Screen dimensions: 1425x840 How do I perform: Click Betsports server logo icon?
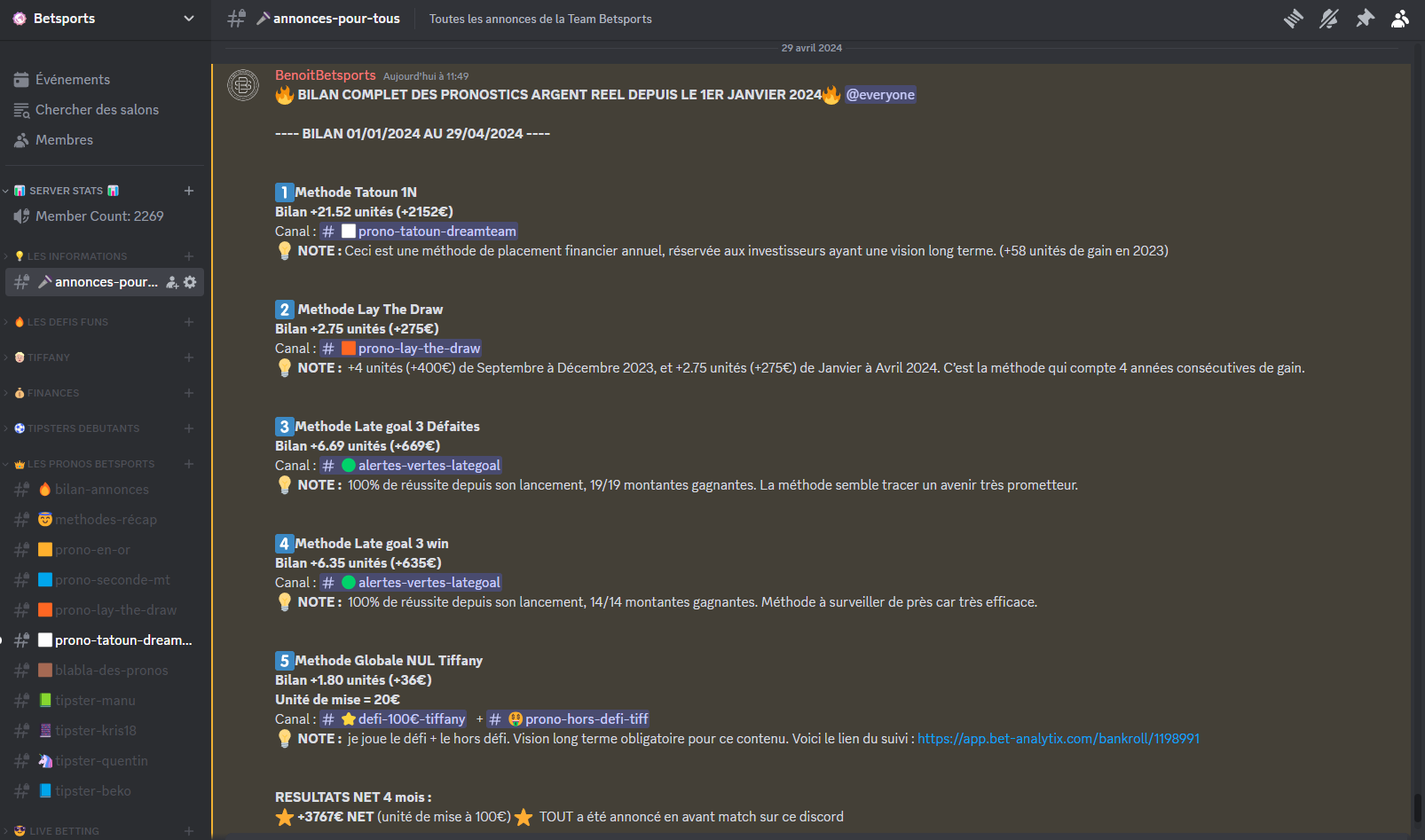[20, 19]
